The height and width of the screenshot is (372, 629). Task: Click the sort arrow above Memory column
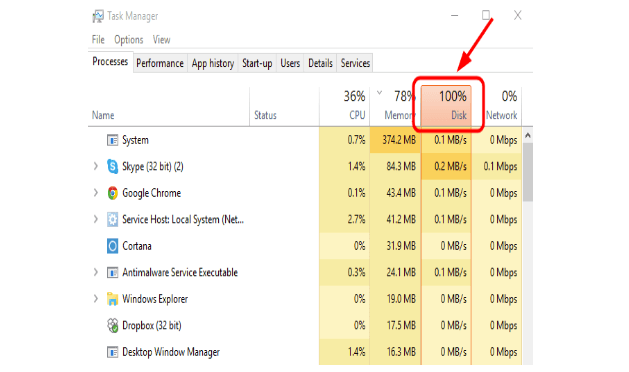379,93
